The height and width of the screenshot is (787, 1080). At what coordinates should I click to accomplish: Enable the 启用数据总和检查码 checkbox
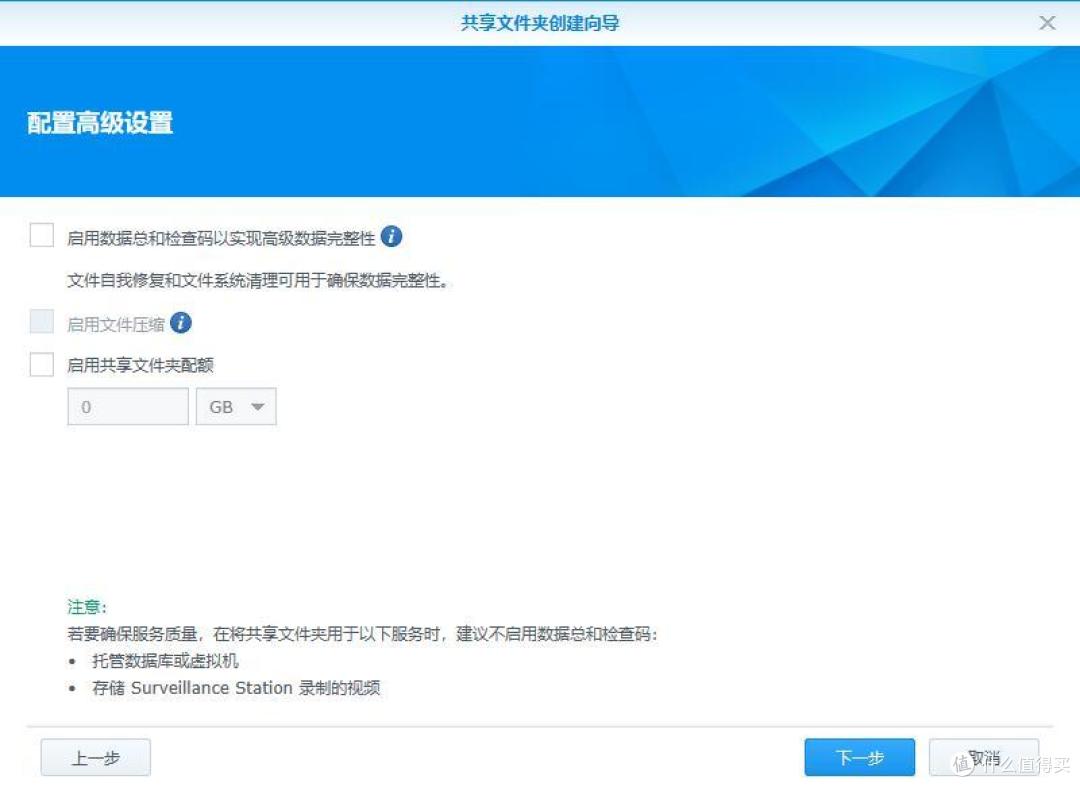(41, 234)
